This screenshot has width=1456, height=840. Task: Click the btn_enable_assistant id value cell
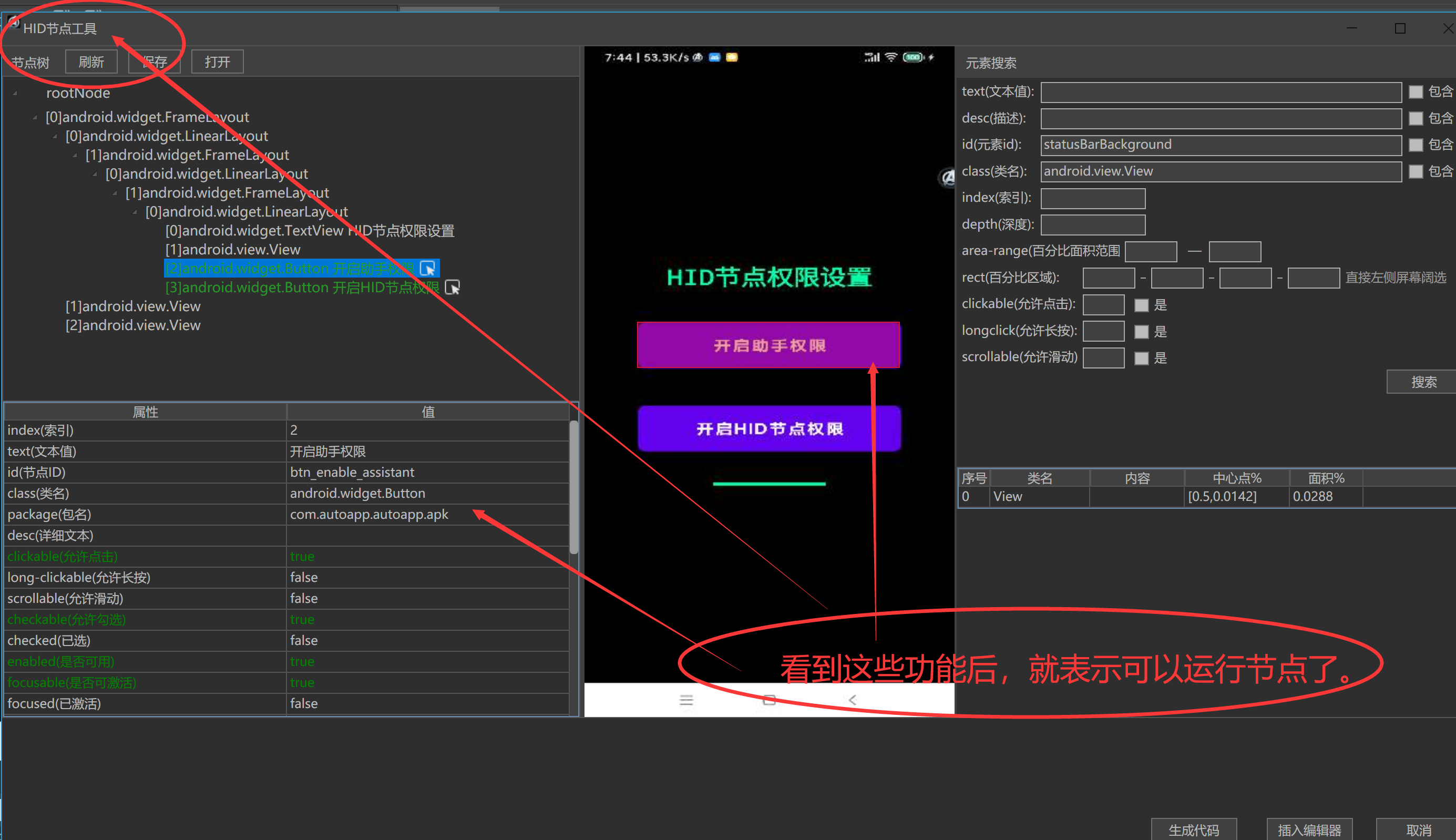point(427,473)
